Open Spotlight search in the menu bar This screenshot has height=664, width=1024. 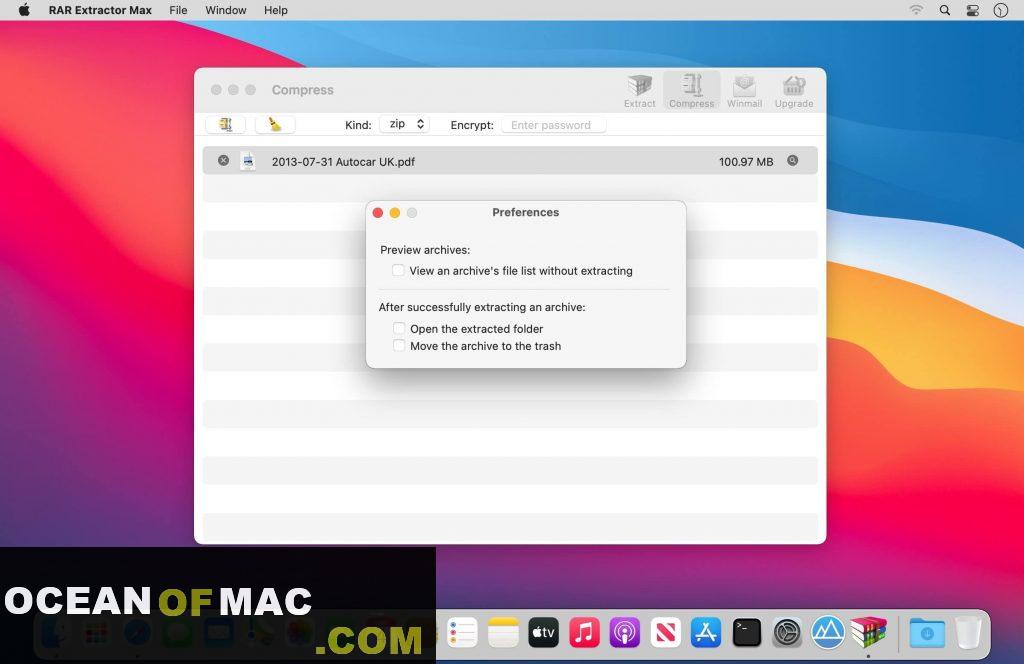(x=944, y=10)
